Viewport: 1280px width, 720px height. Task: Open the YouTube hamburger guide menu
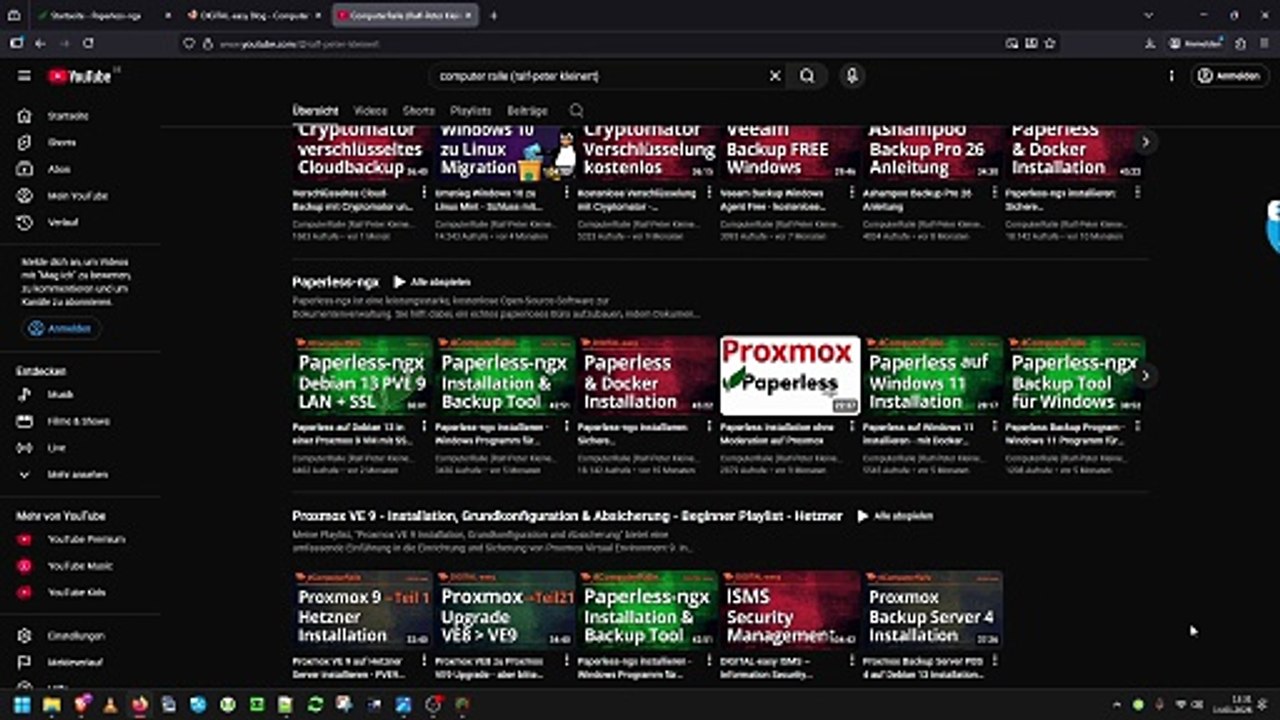24,76
